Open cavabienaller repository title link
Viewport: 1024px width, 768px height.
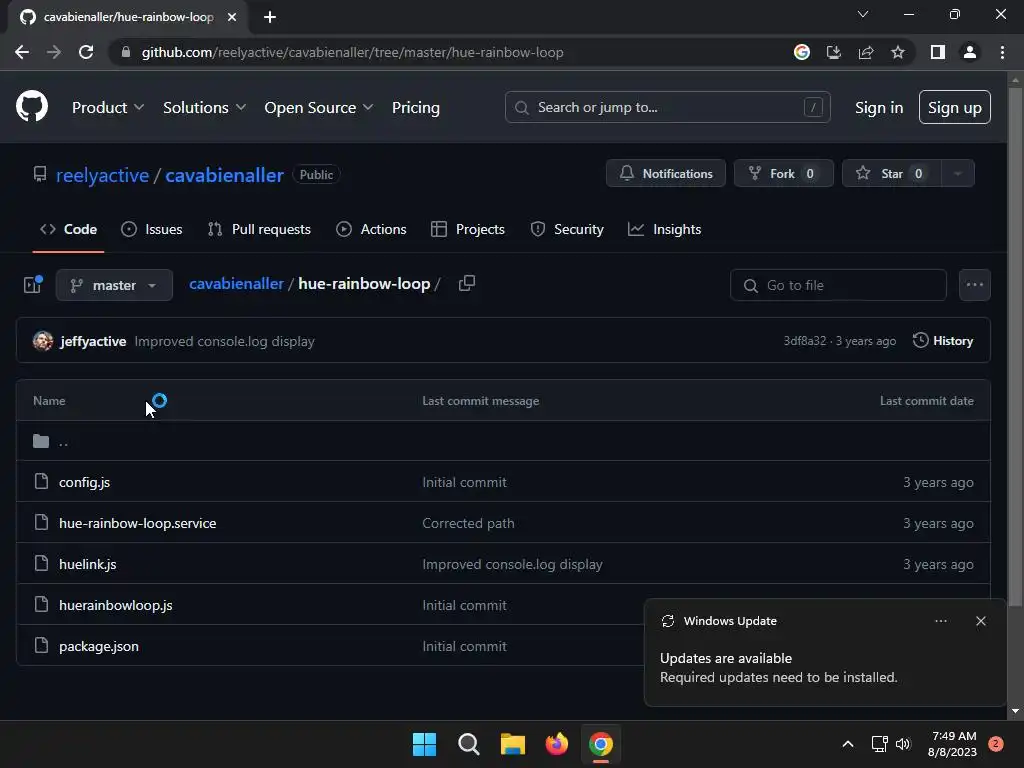(x=224, y=175)
